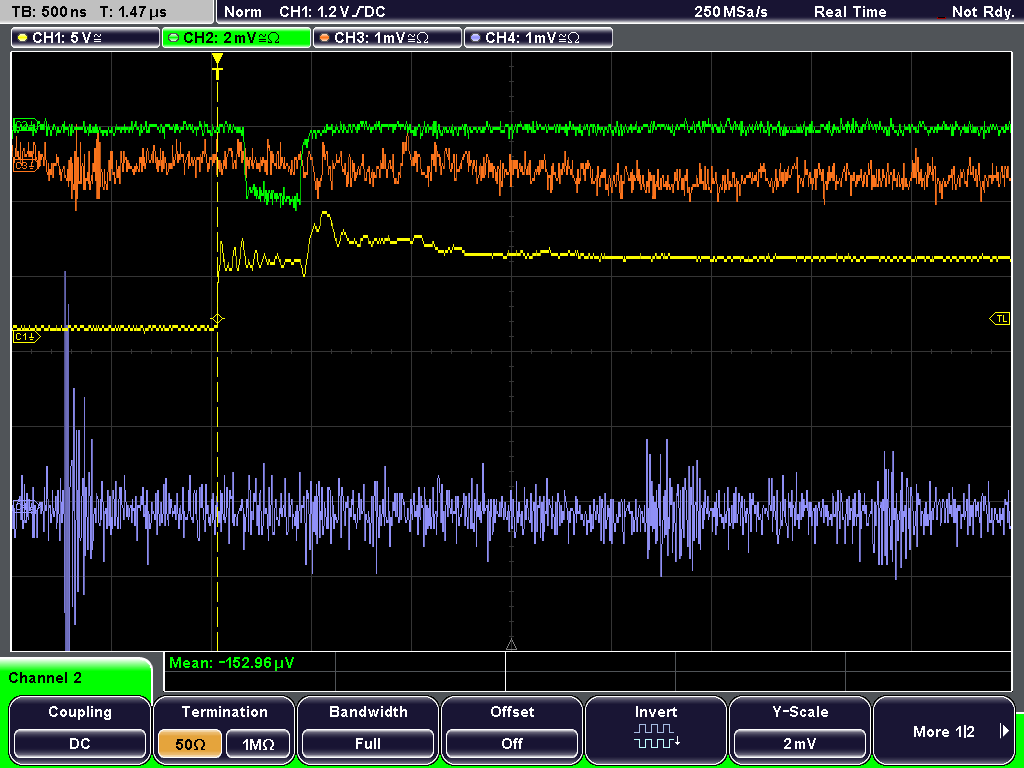
Task: Go to More 1|2 menu page
Action: pyautogui.click(x=944, y=730)
